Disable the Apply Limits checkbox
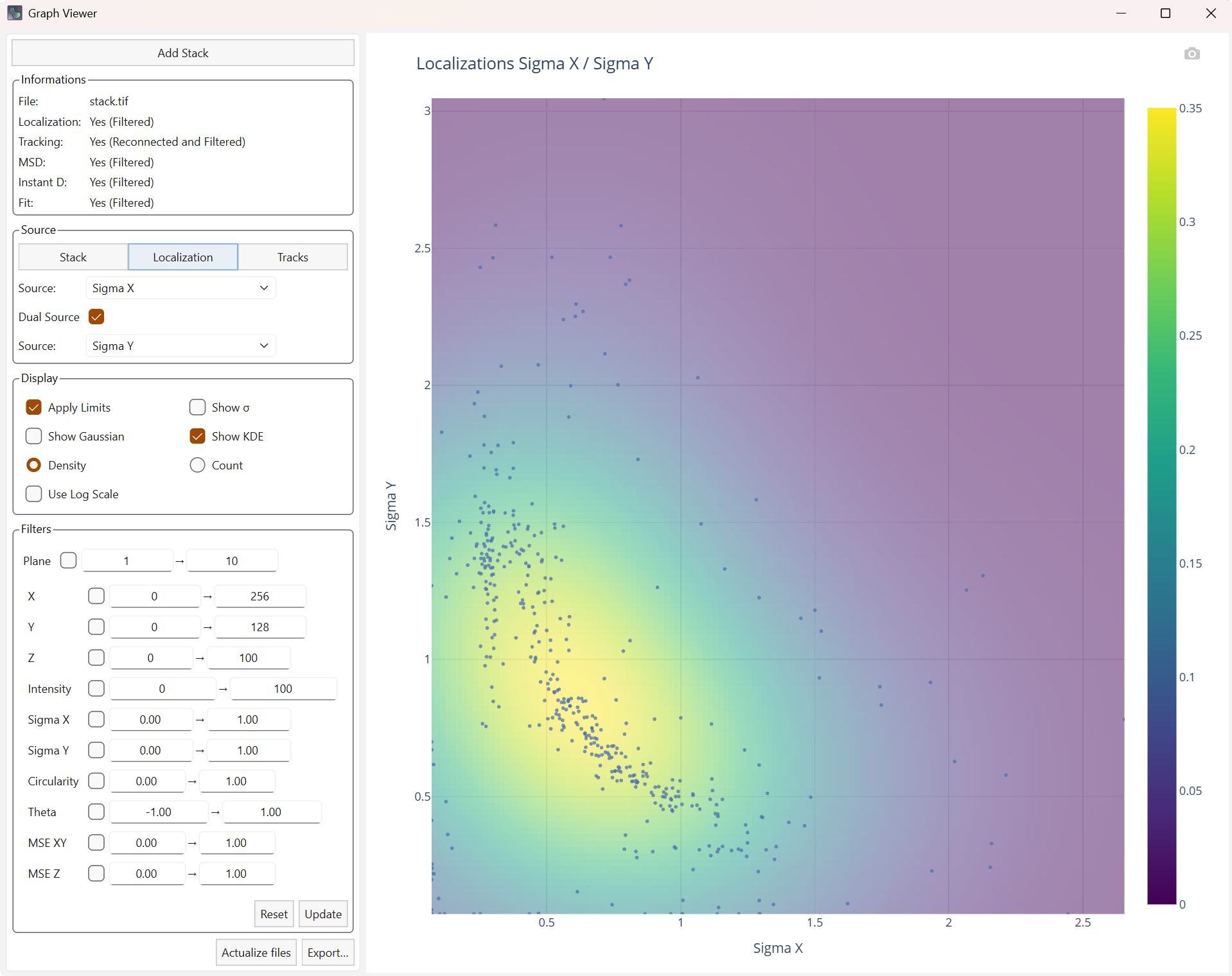1232x976 pixels. click(34, 408)
